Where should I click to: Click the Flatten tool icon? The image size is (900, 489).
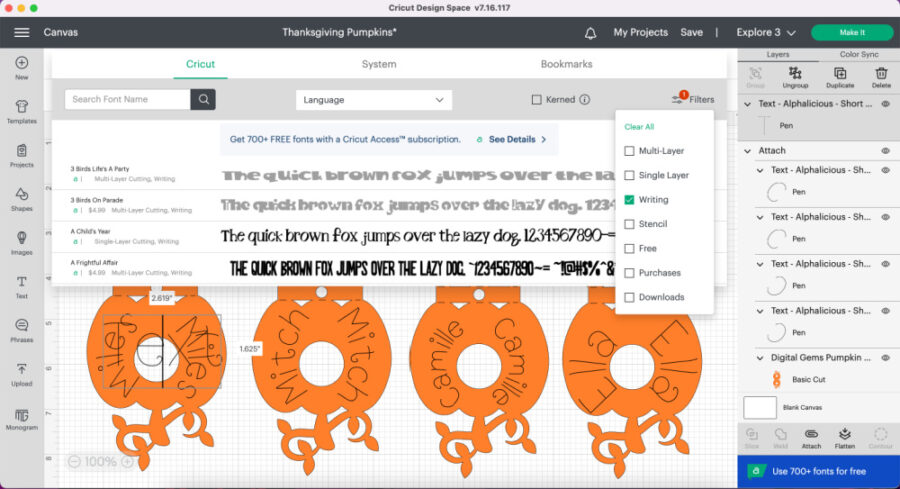(x=844, y=437)
